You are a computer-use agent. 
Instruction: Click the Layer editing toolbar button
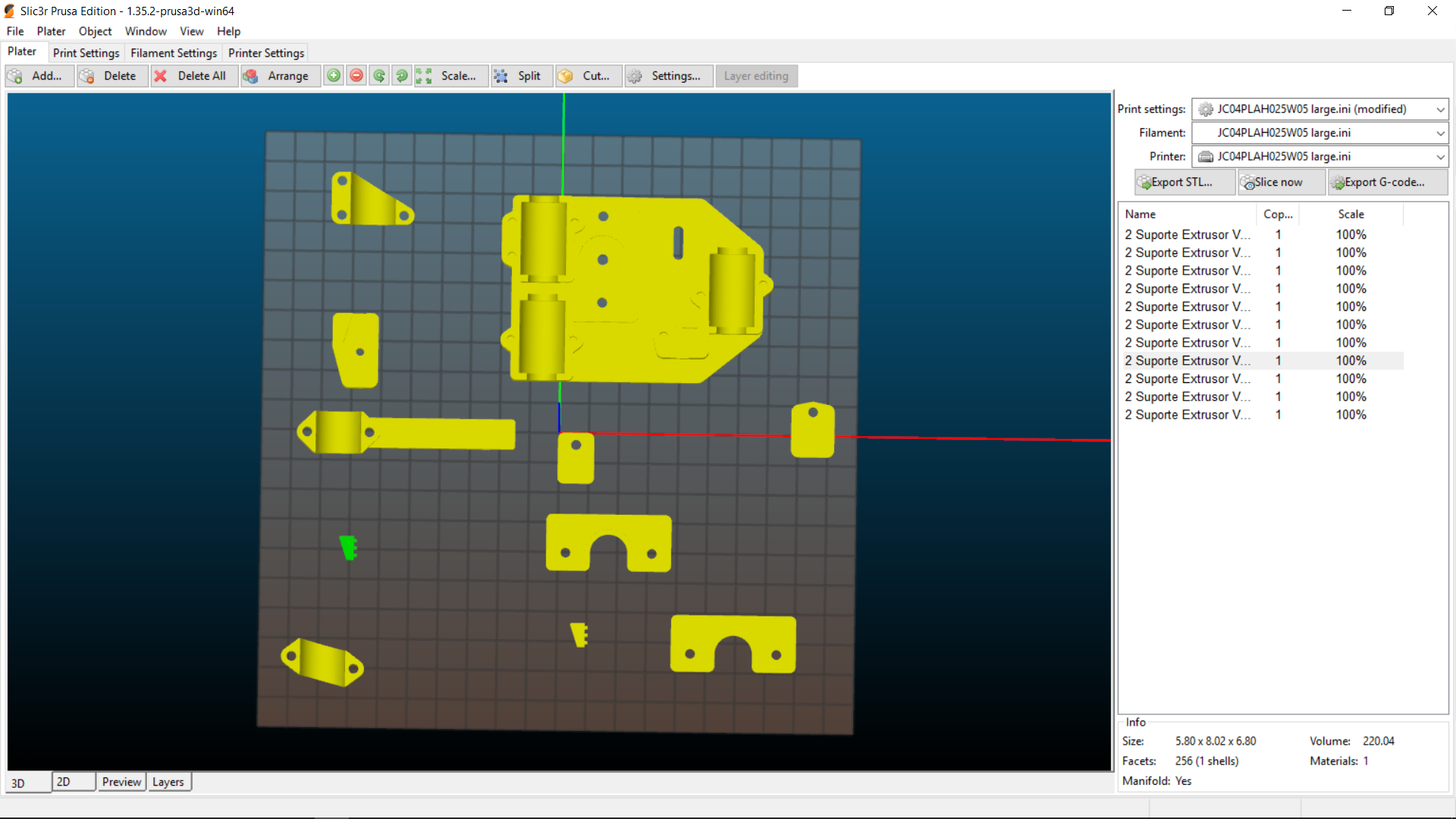tap(756, 76)
